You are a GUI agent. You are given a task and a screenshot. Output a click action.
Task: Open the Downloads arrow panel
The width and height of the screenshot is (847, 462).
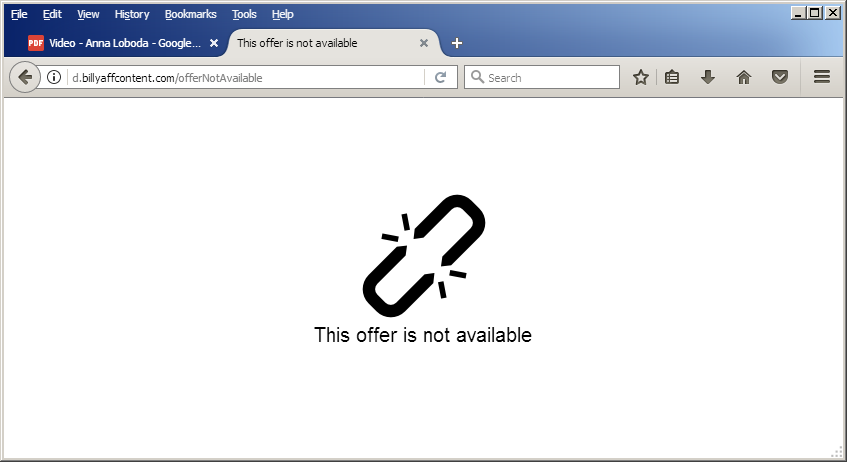coord(708,77)
